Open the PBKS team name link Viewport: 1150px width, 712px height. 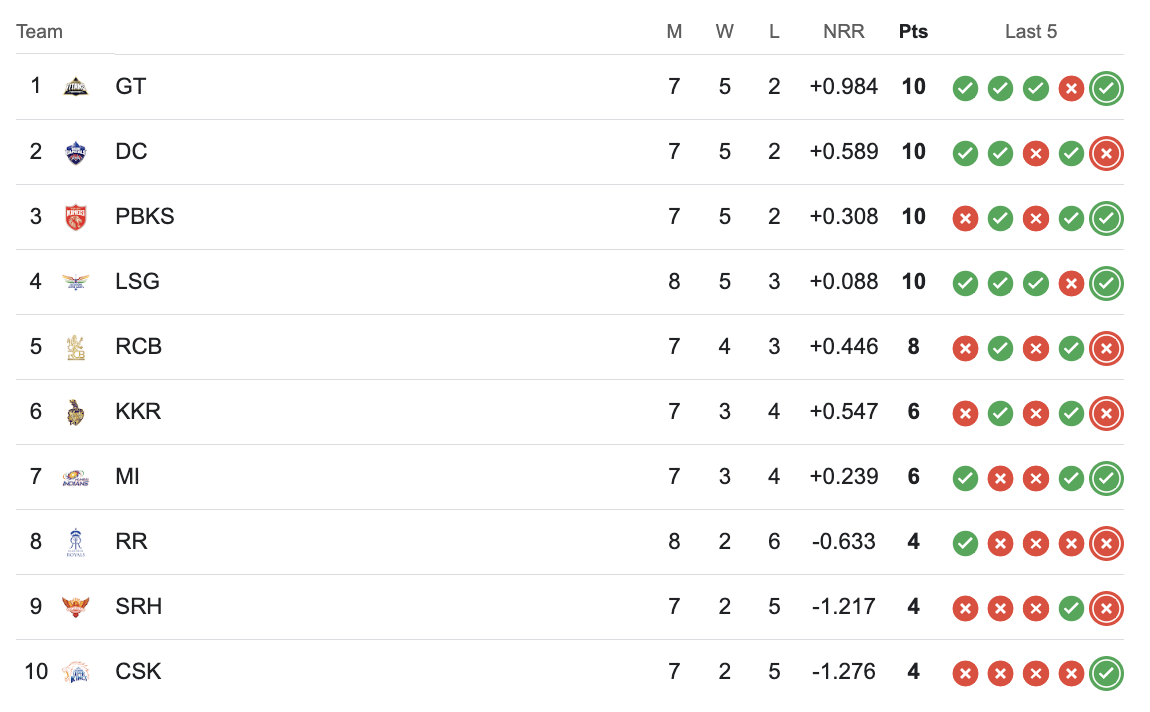tap(144, 216)
